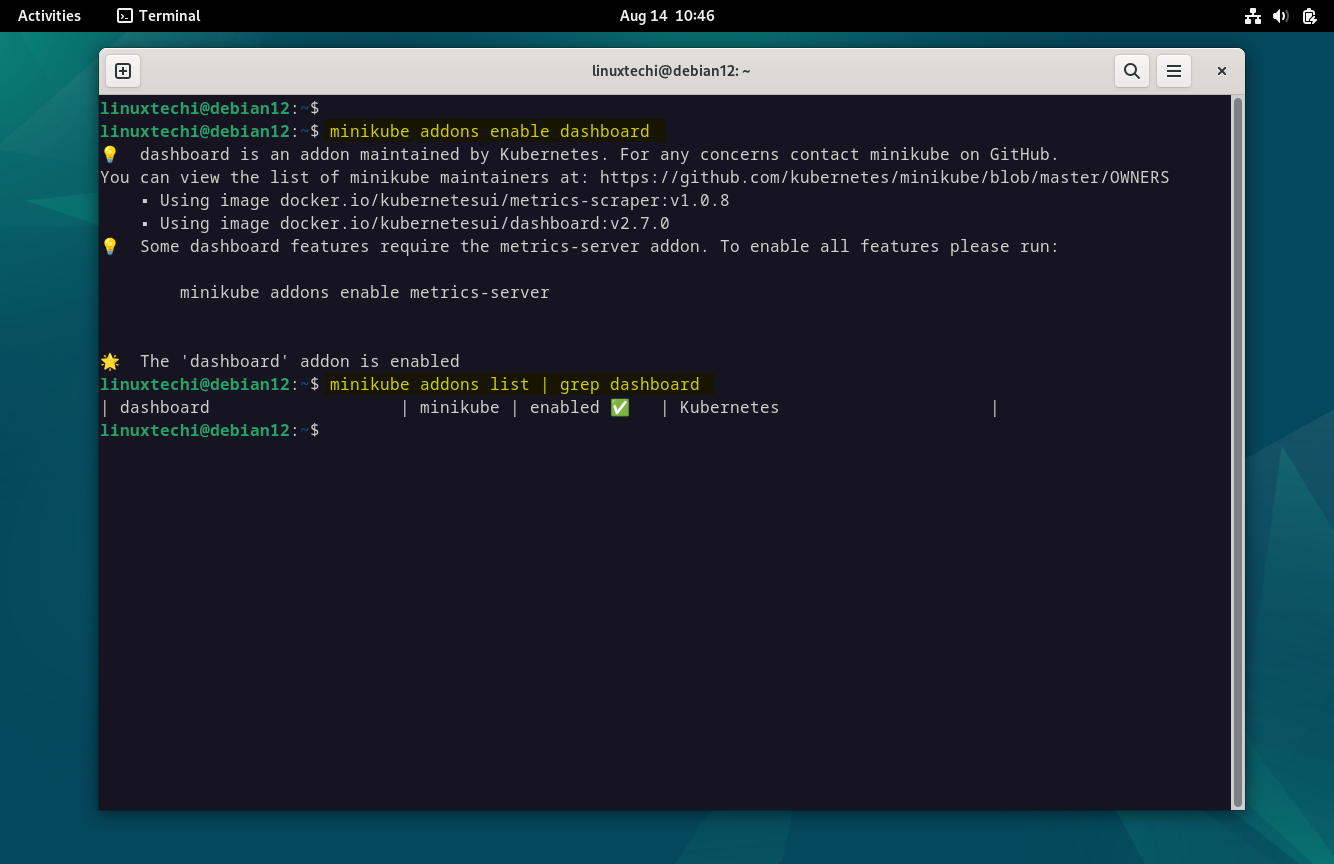Click the GitHub OWNERS URL in output
This screenshot has height=864, width=1334.
884,177
